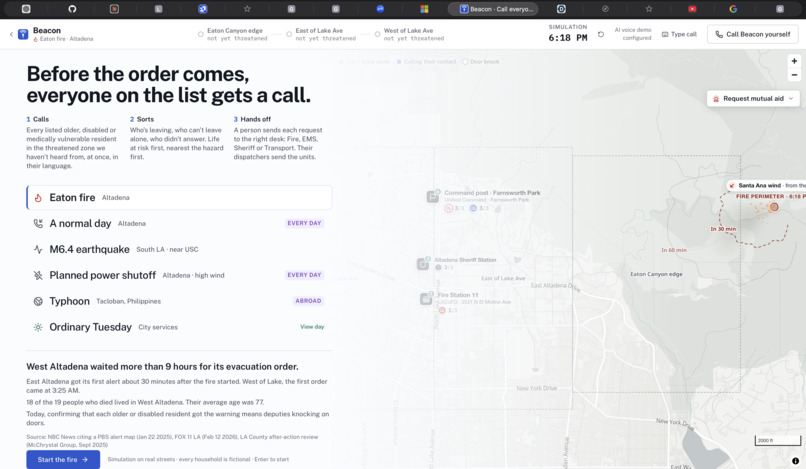Select the Eaton fire scenario
The image size is (806, 469).
click(179, 197)
